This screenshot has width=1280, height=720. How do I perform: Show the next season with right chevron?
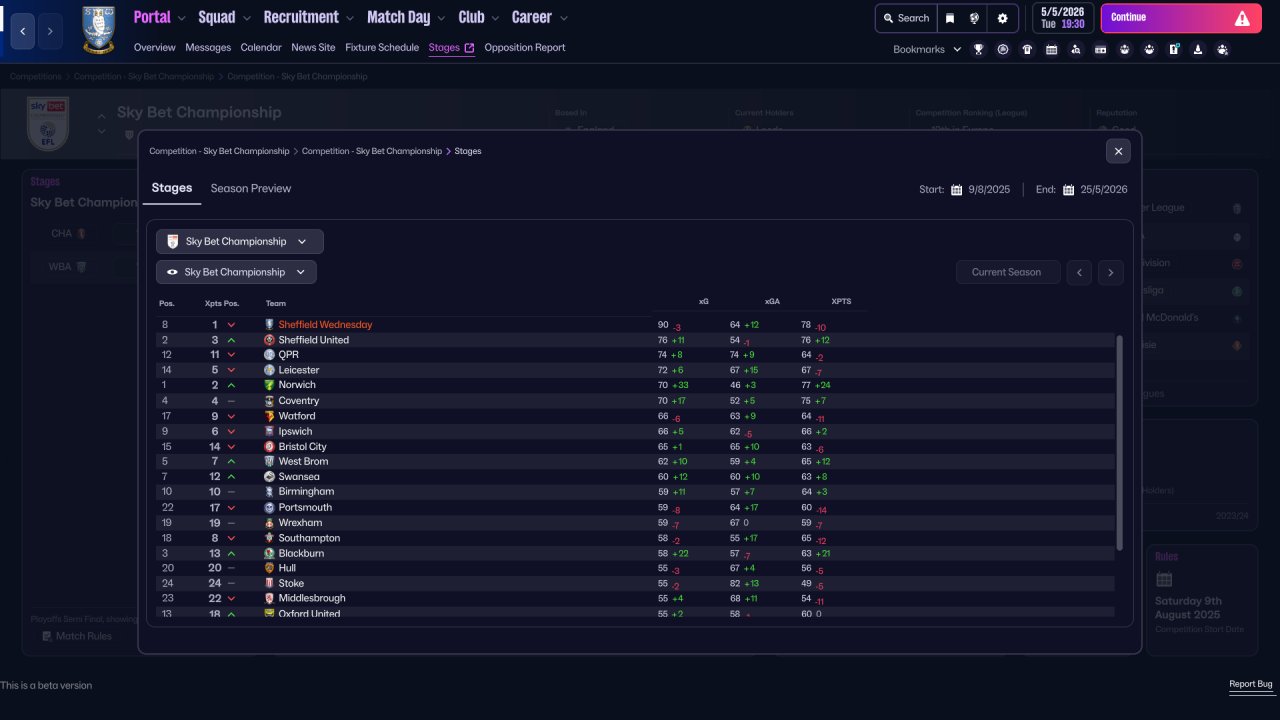tap(1111, 272)
